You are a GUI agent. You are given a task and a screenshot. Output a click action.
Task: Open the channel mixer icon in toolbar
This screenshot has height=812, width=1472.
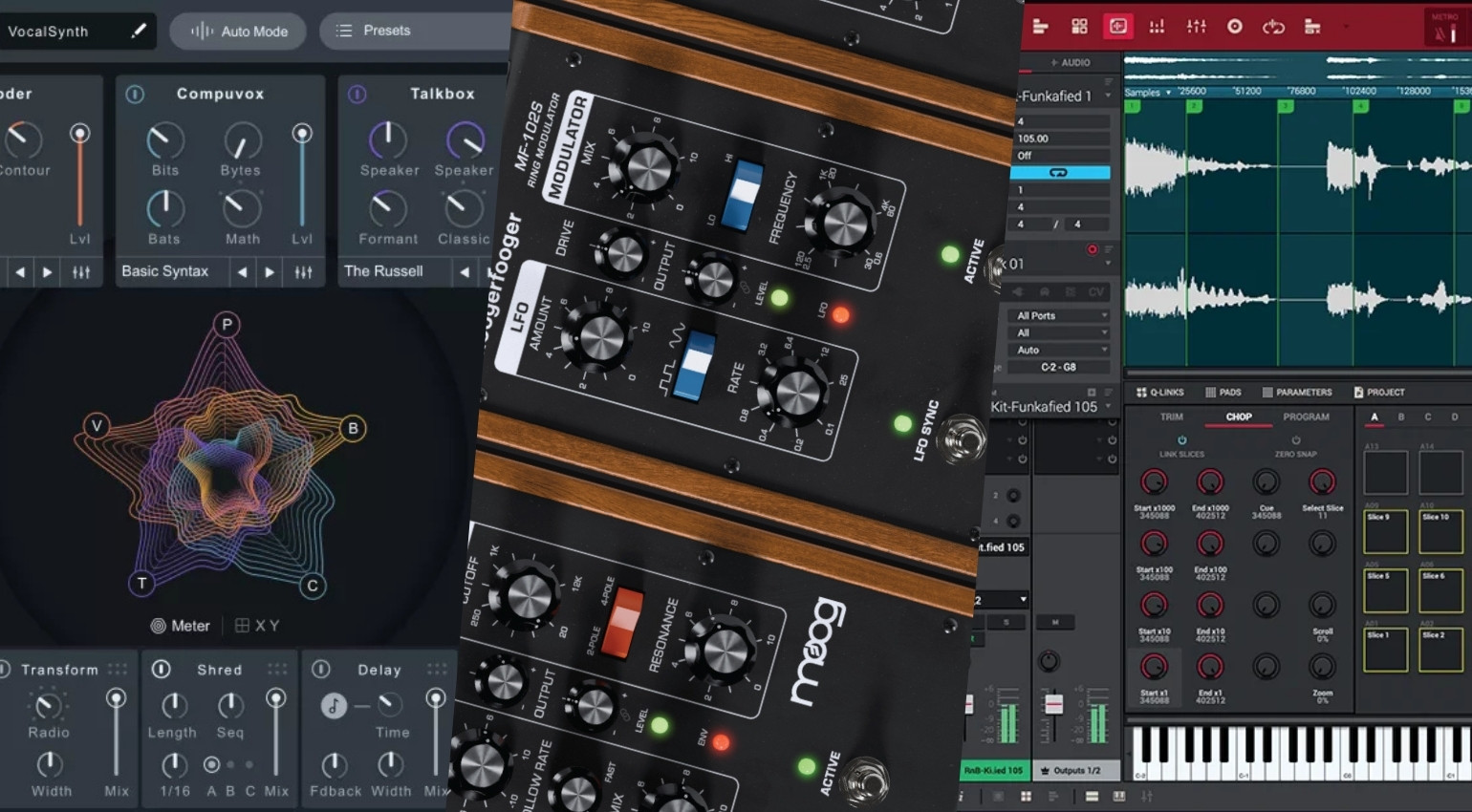(x=1197, y=27)
